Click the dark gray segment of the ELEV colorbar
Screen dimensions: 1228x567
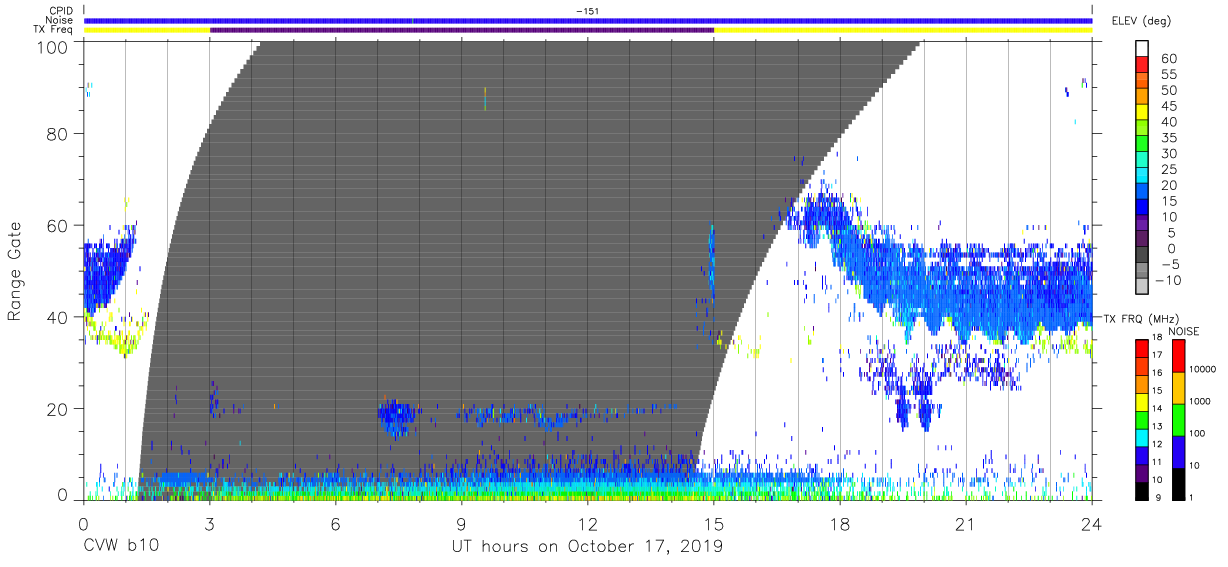[x=1142, y=254]
